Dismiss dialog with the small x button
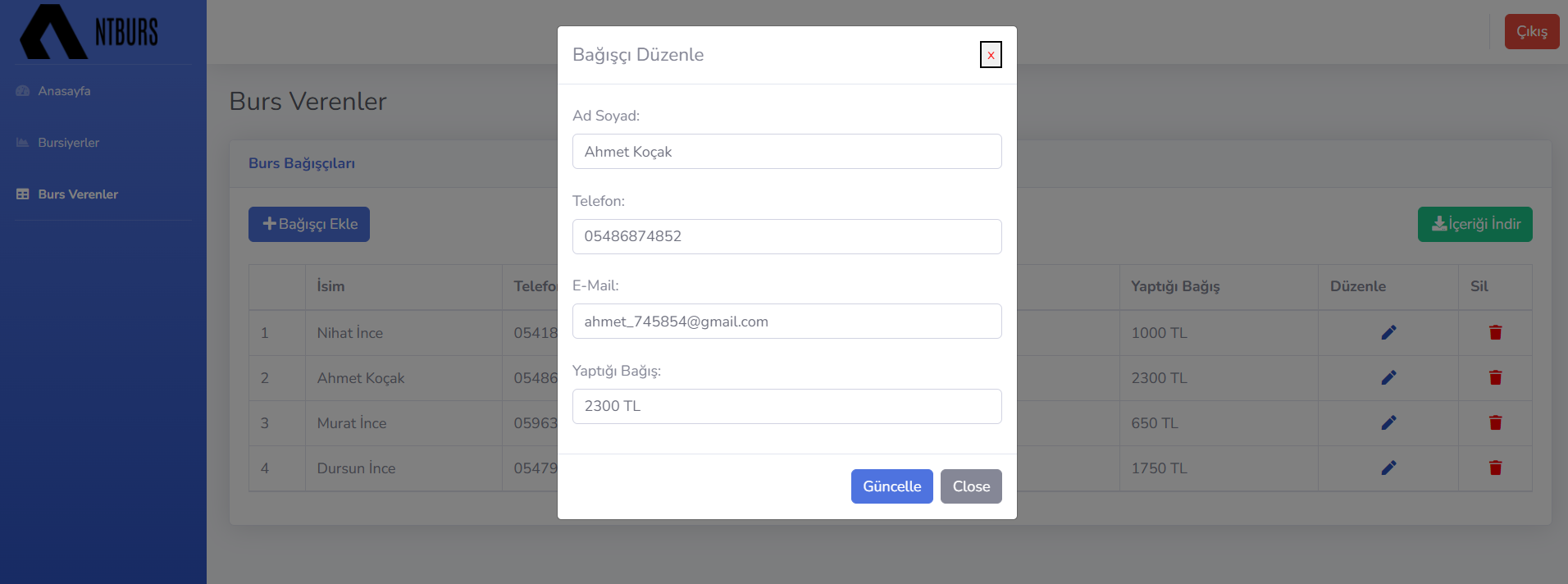 [x=990, y=54]
